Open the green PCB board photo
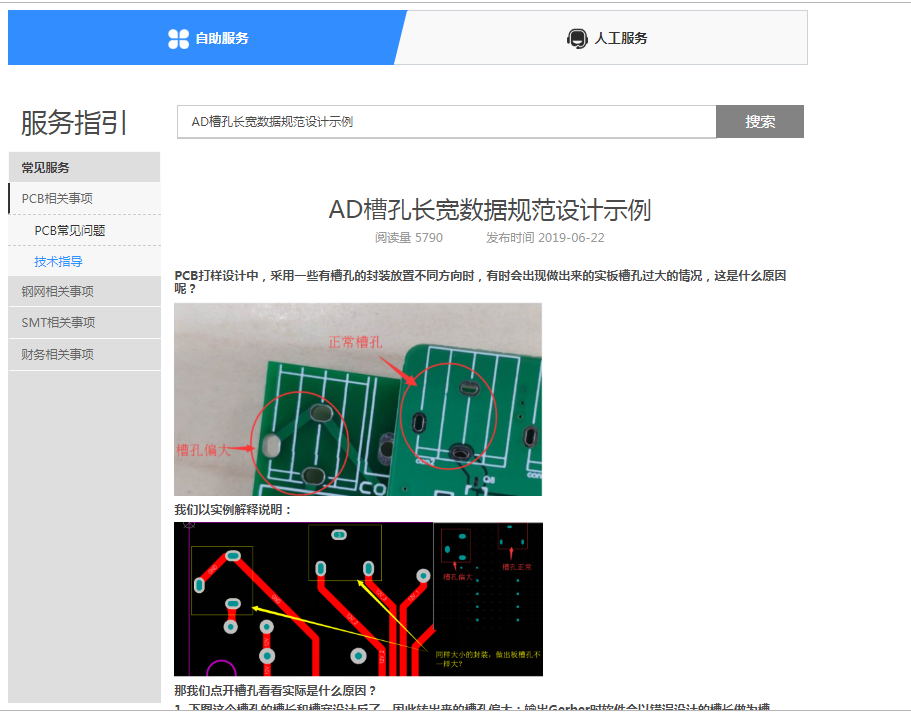Screen dimensions: 911x717 [x=358, y=399]
